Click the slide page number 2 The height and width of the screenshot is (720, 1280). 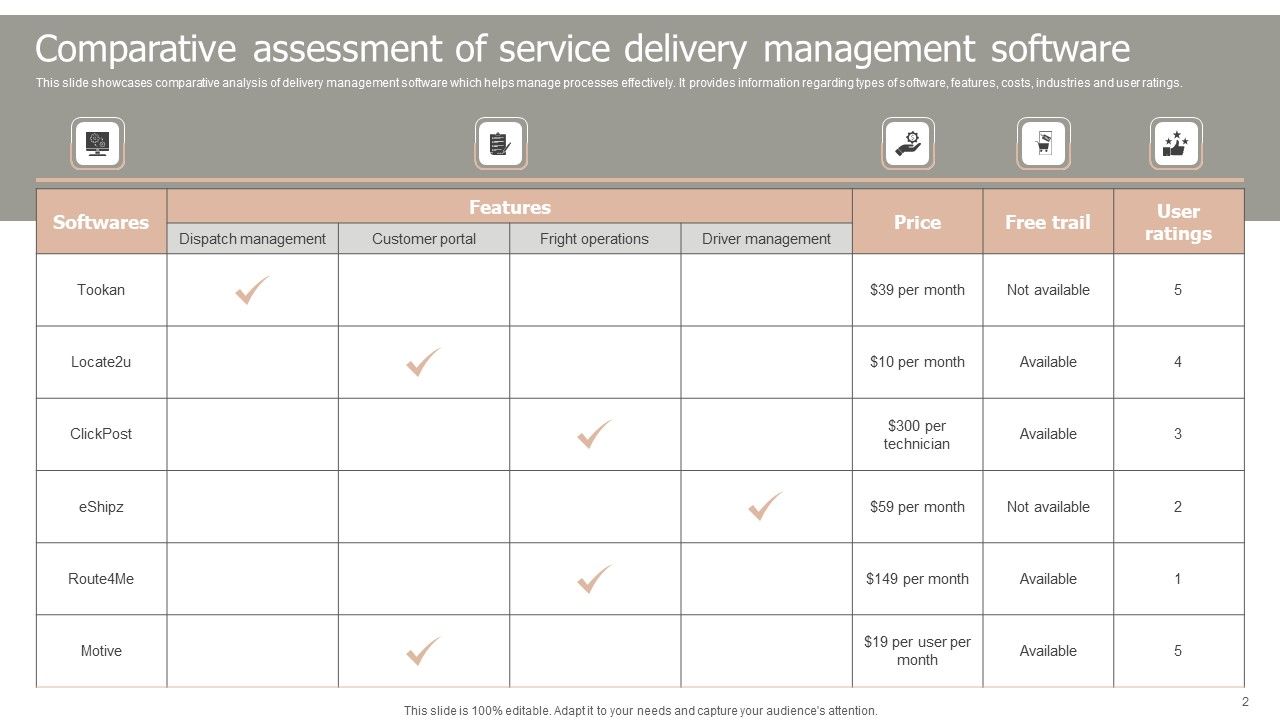coord(1245,701)
